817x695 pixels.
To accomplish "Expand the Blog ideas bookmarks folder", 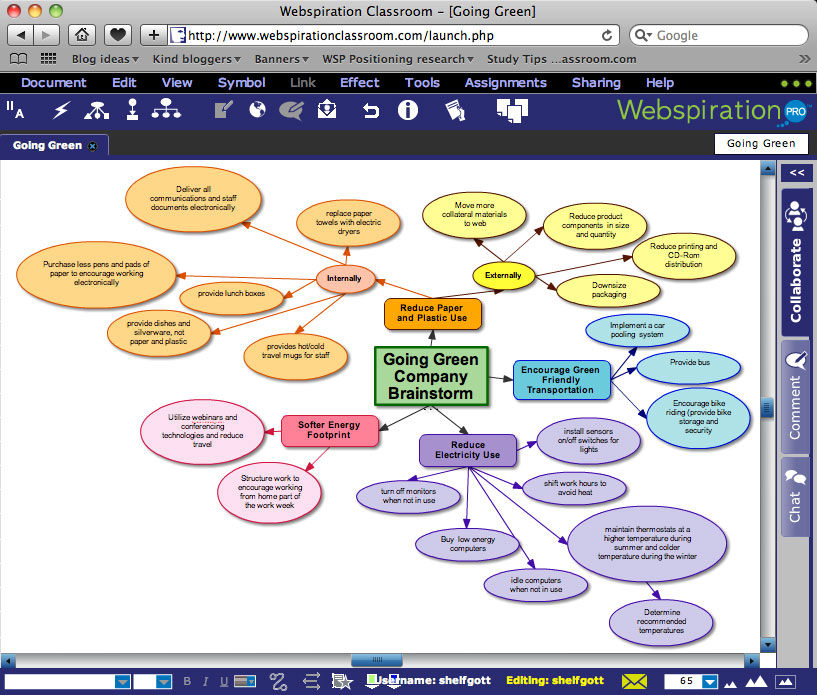I will [105, 59].
